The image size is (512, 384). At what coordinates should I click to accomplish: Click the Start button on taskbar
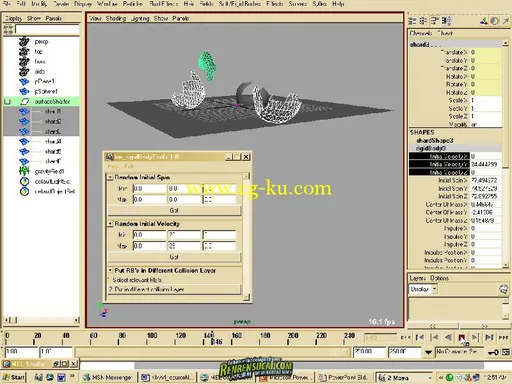click(x=13, y=377)
